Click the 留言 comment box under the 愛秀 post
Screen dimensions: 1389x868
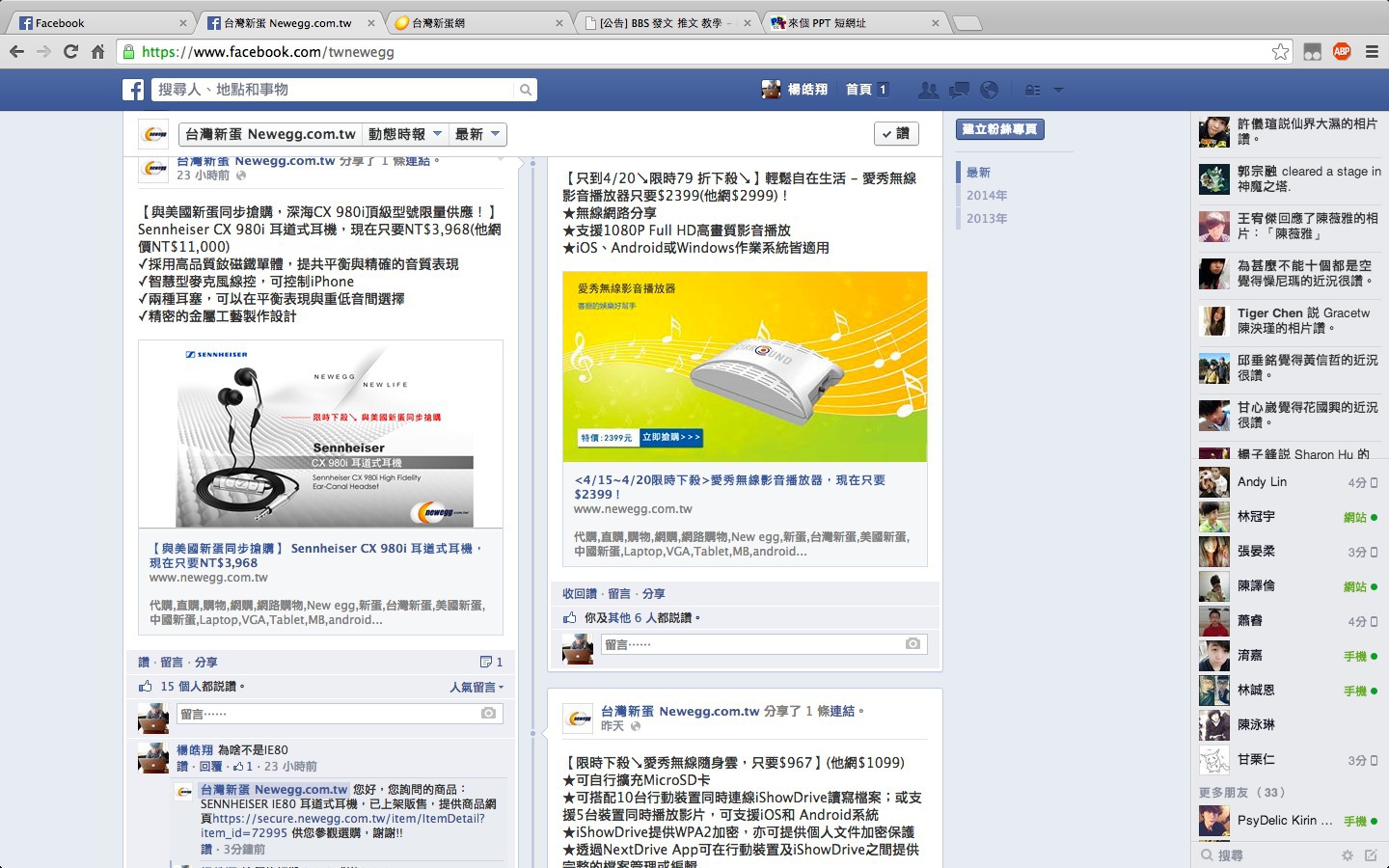pos(764,643)
